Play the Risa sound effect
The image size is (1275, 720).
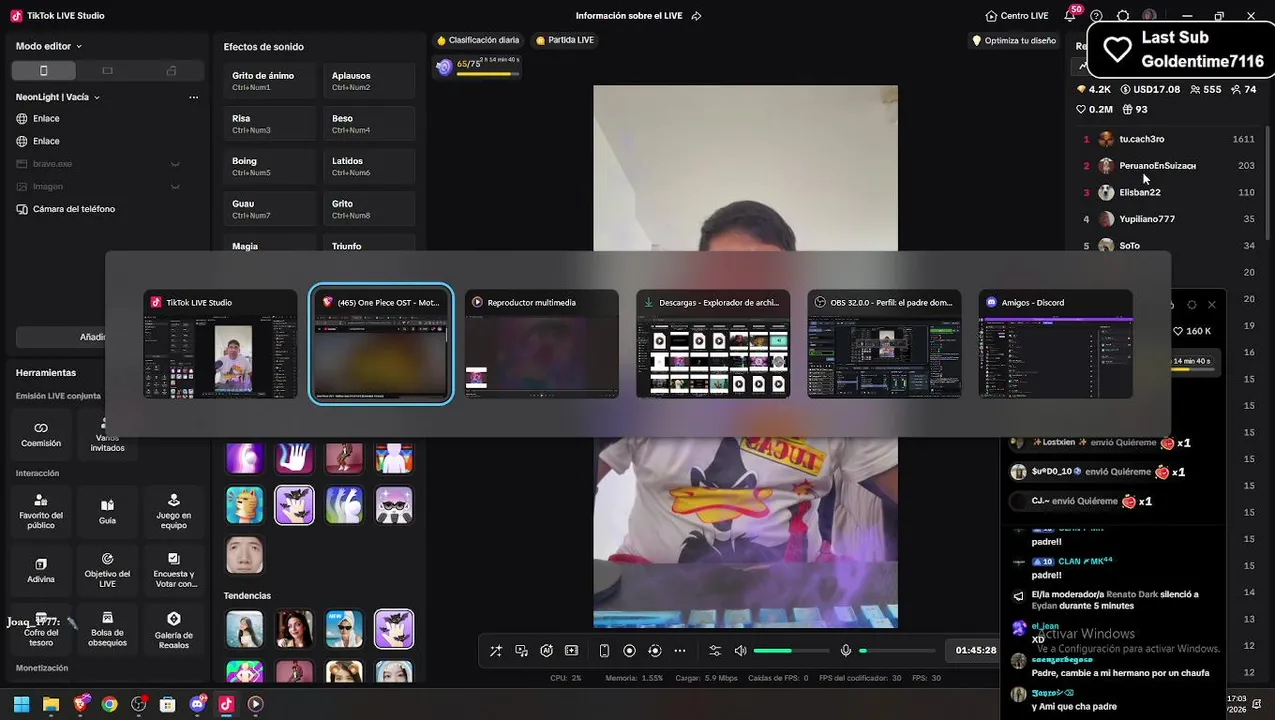pos(270,124)
